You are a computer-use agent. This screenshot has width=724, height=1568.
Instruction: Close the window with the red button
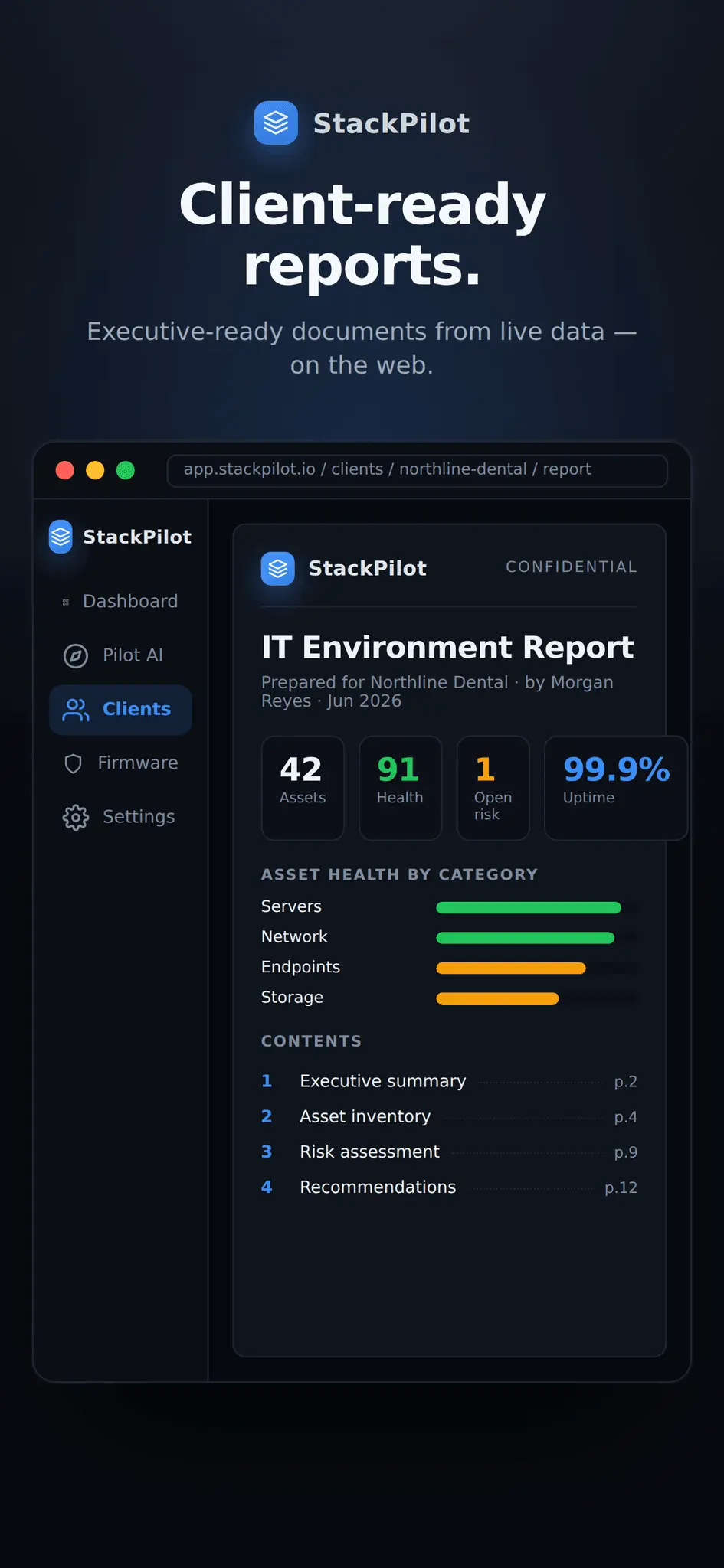pyautogui.click(x=65, y=470)
